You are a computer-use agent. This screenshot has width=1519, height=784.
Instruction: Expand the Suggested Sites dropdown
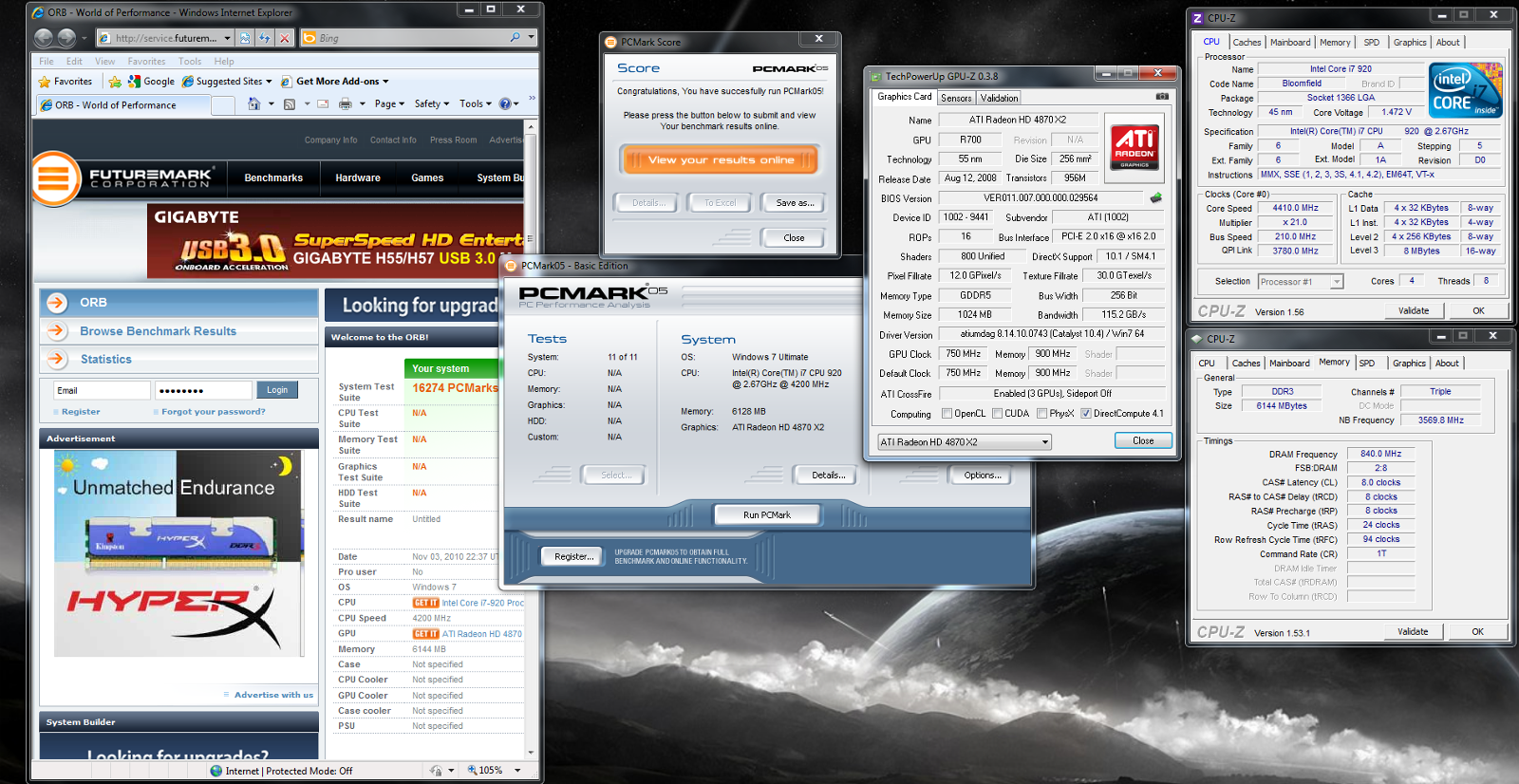pos(269,82)
